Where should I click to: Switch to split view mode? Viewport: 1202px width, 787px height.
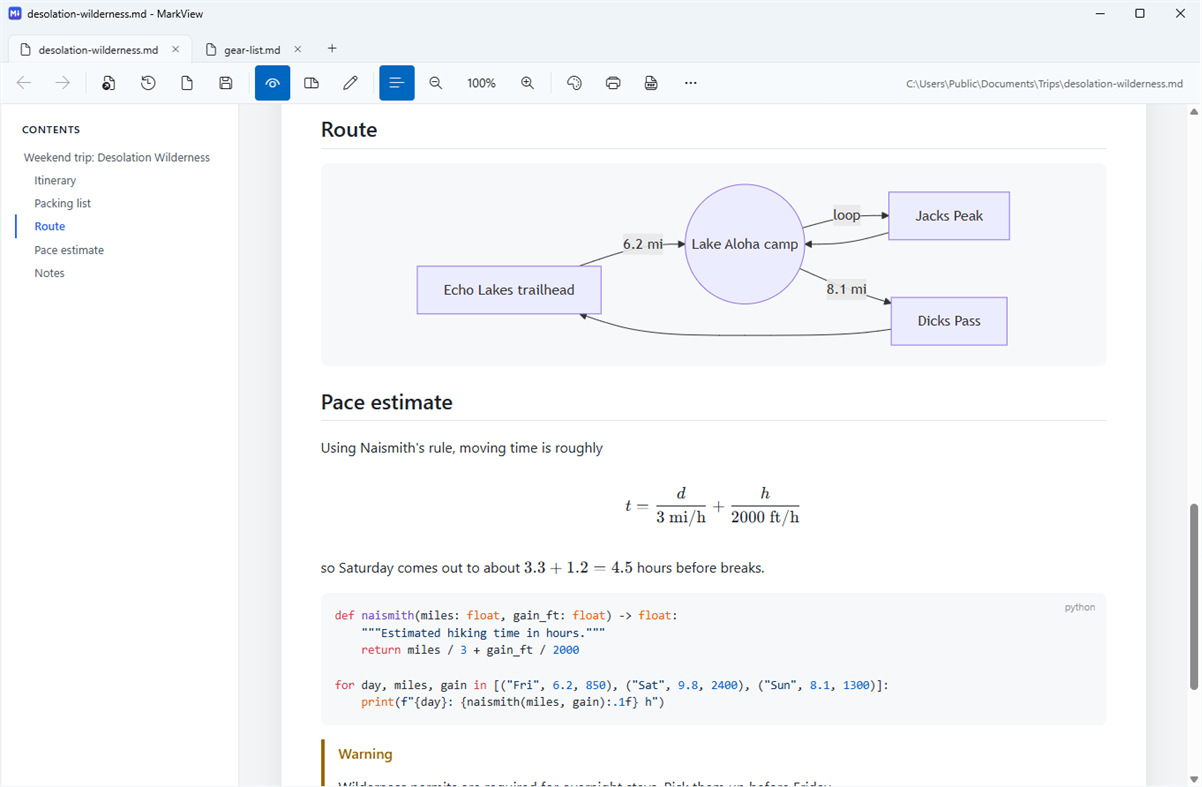pos(312,83)
